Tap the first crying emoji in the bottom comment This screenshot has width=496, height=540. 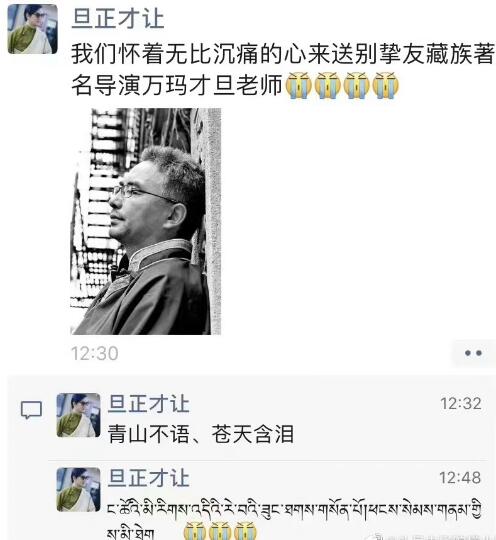coord(195,531)
